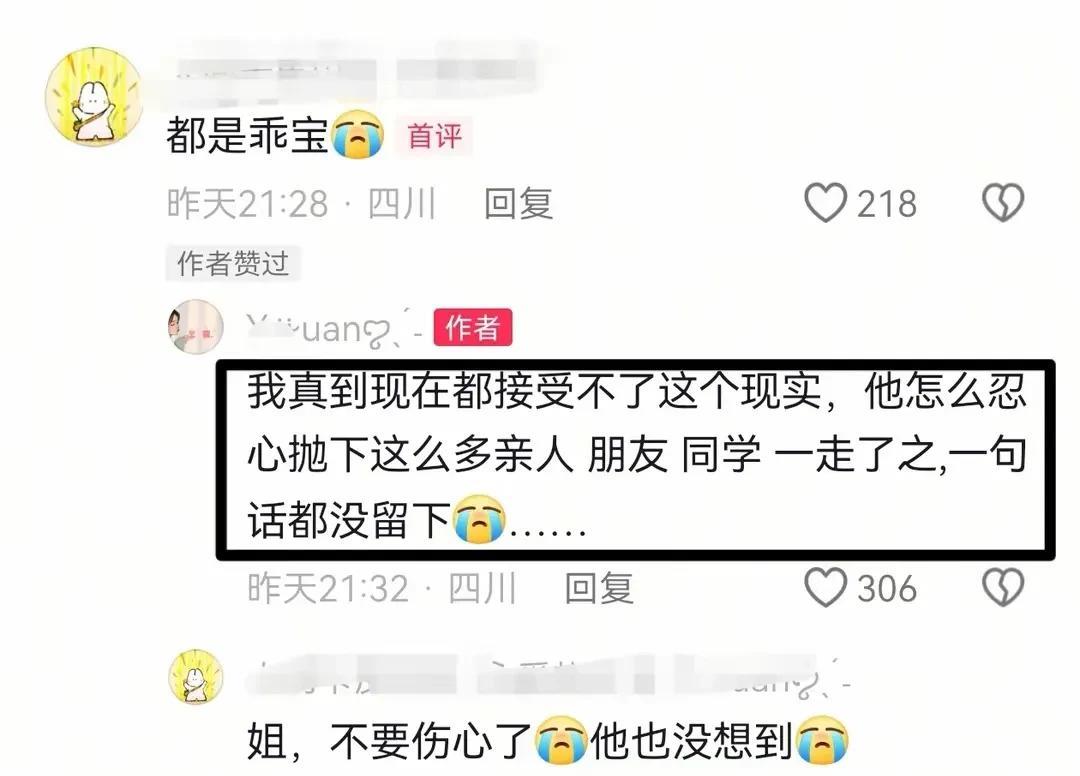The image size is (1080, 776).
Task: Like the comment with 218 likes
Action: [x=825, y=203]
